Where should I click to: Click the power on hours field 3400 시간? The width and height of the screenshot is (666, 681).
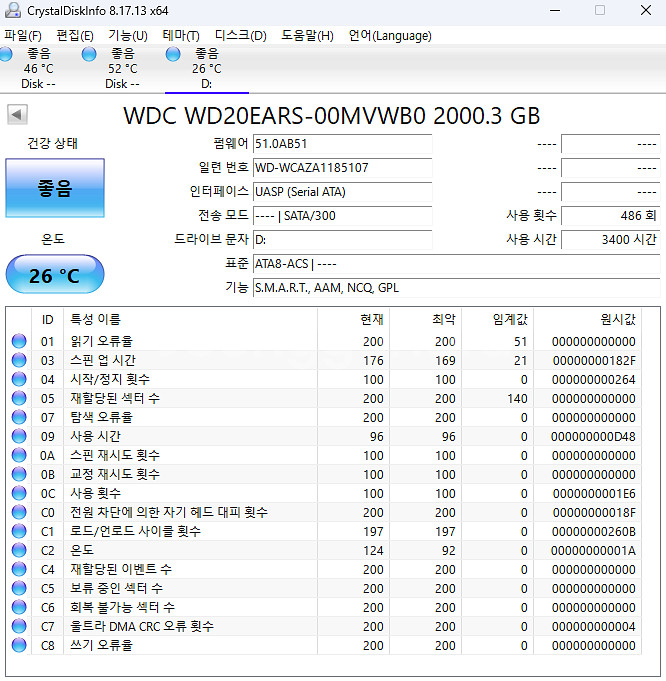point(610,239)
